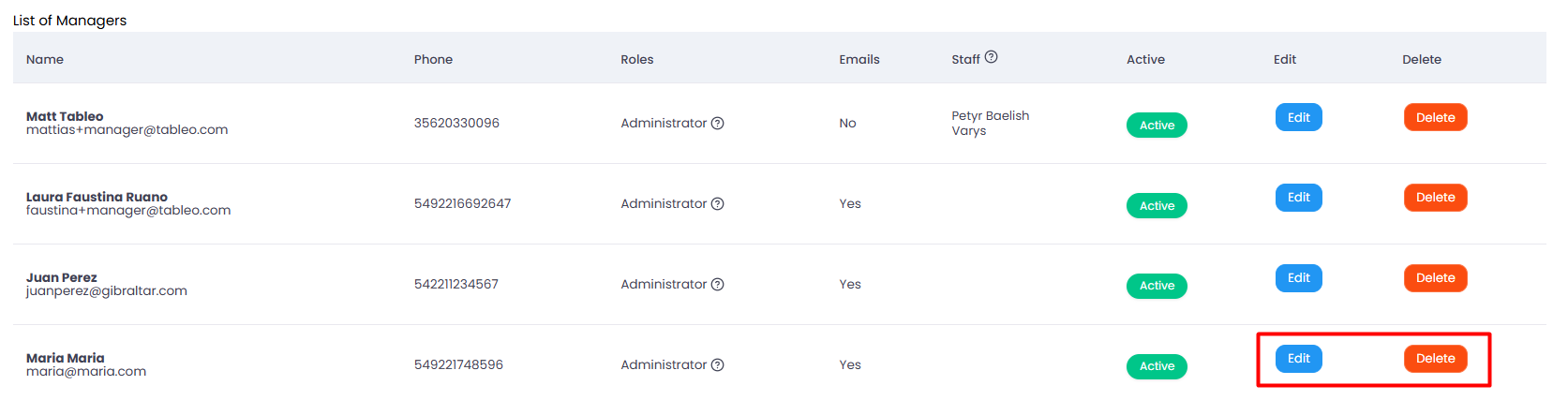Image resolution: width=1568 pixels, height=415 pixels.
Task: Edit manager Matt Tableo
Action: 1299,117
